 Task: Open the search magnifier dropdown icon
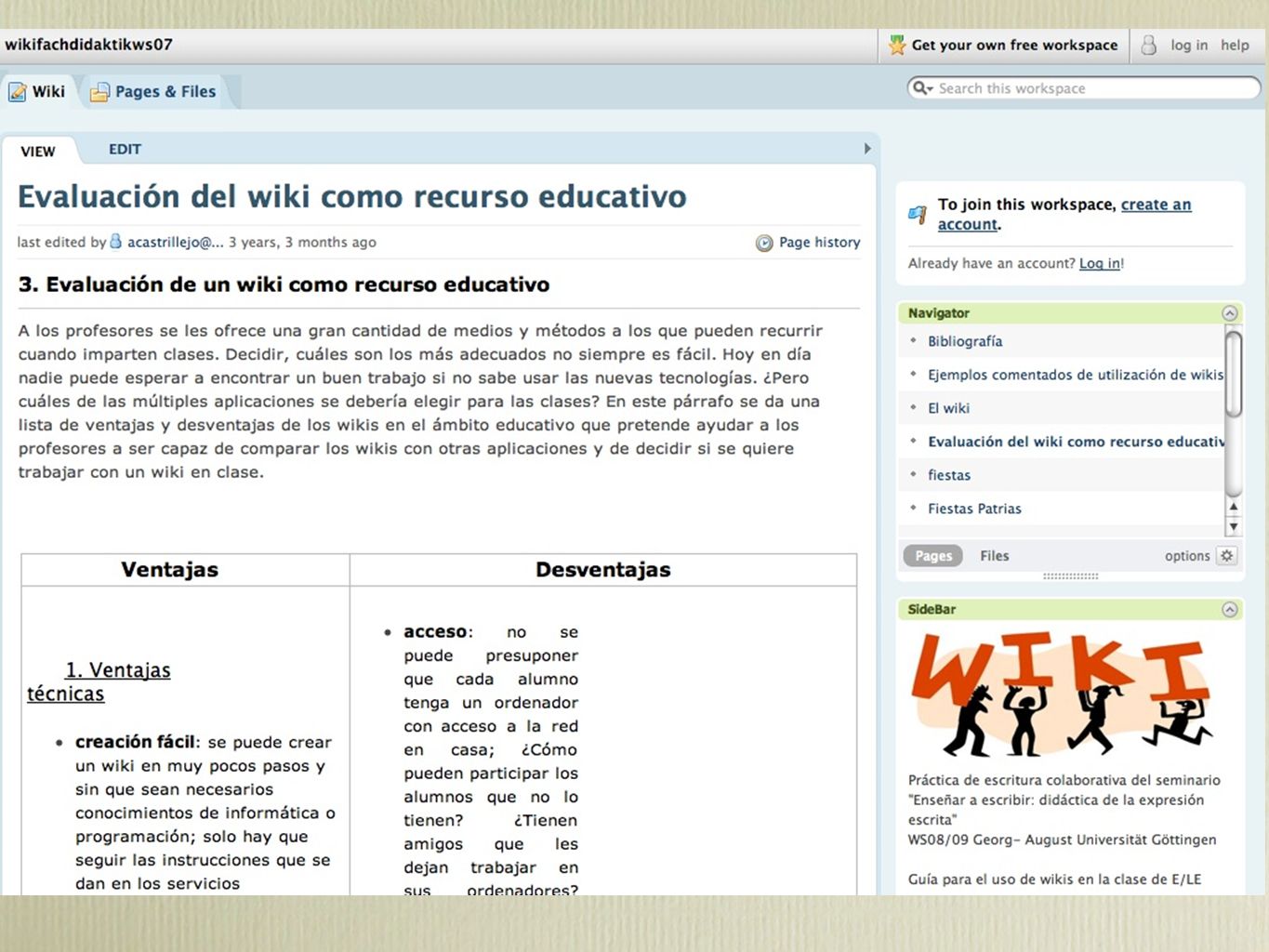point(922,88)
